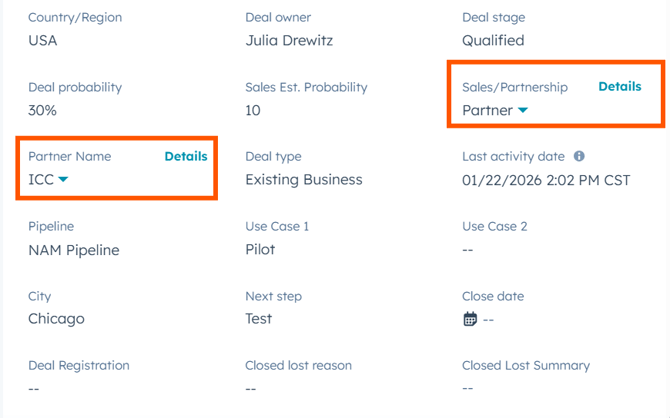Select the Country/Region value USA
This screenshot has height=418, width=670.
(x=43, y=41)
